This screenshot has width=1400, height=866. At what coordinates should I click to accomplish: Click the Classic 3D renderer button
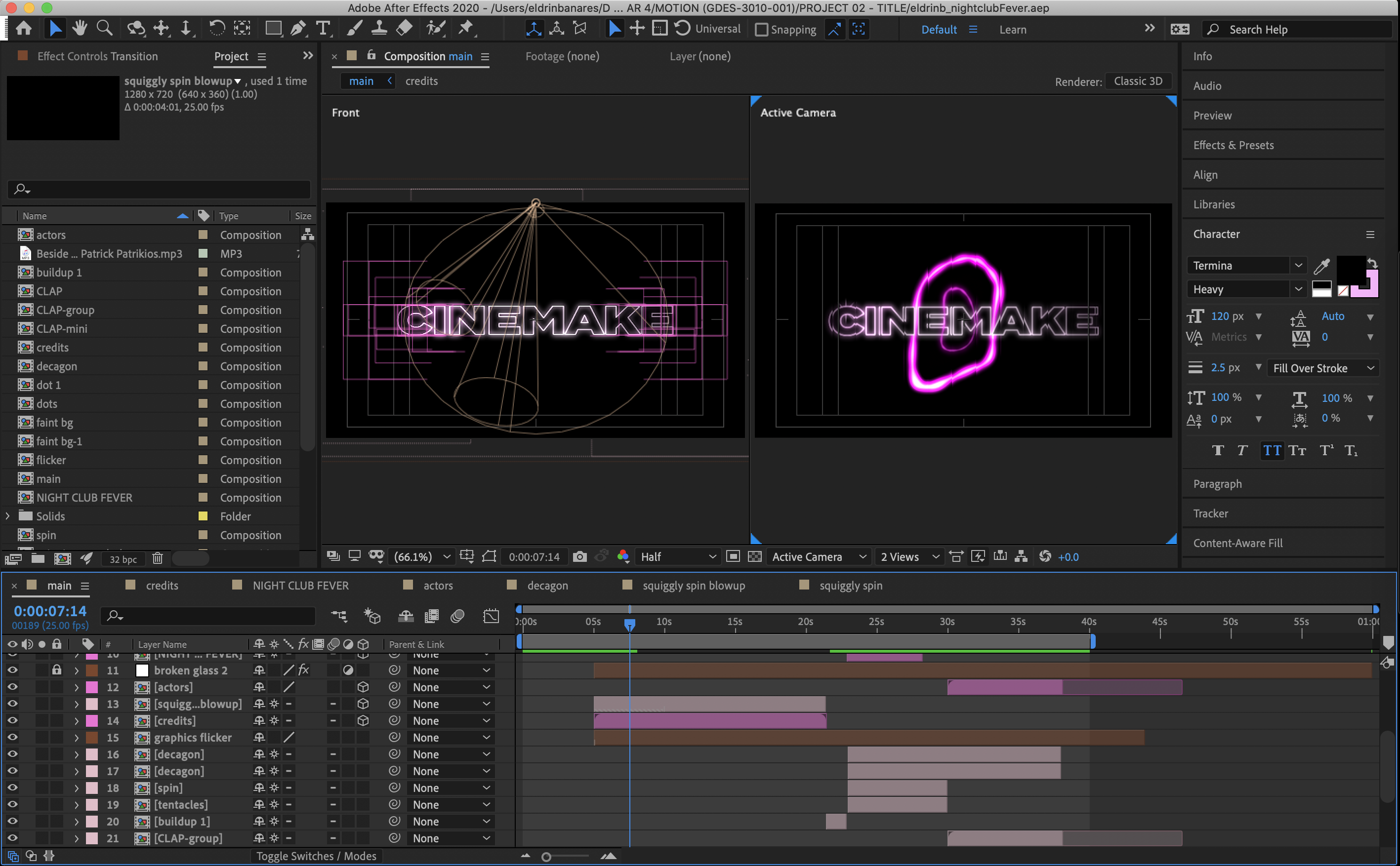[1138, 81]
